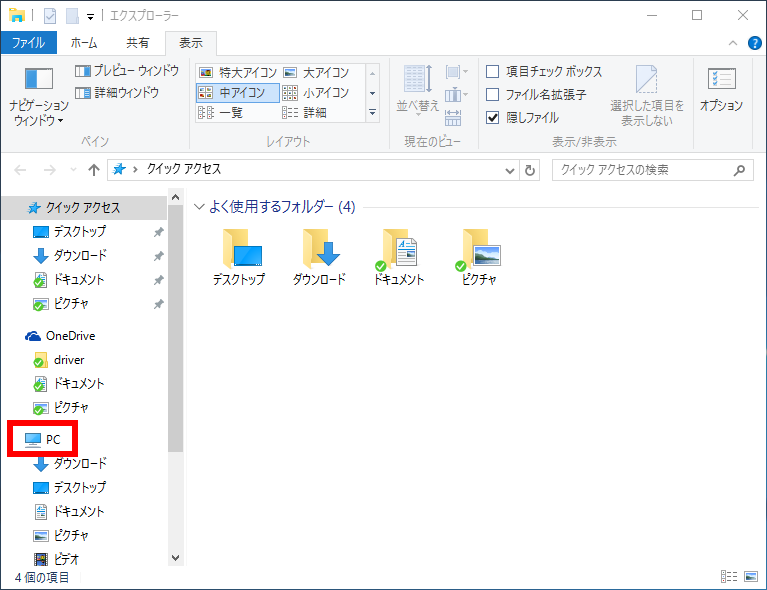Refresh the current location
The width and height of the screenshot is (767, 590).
point(530,170)
